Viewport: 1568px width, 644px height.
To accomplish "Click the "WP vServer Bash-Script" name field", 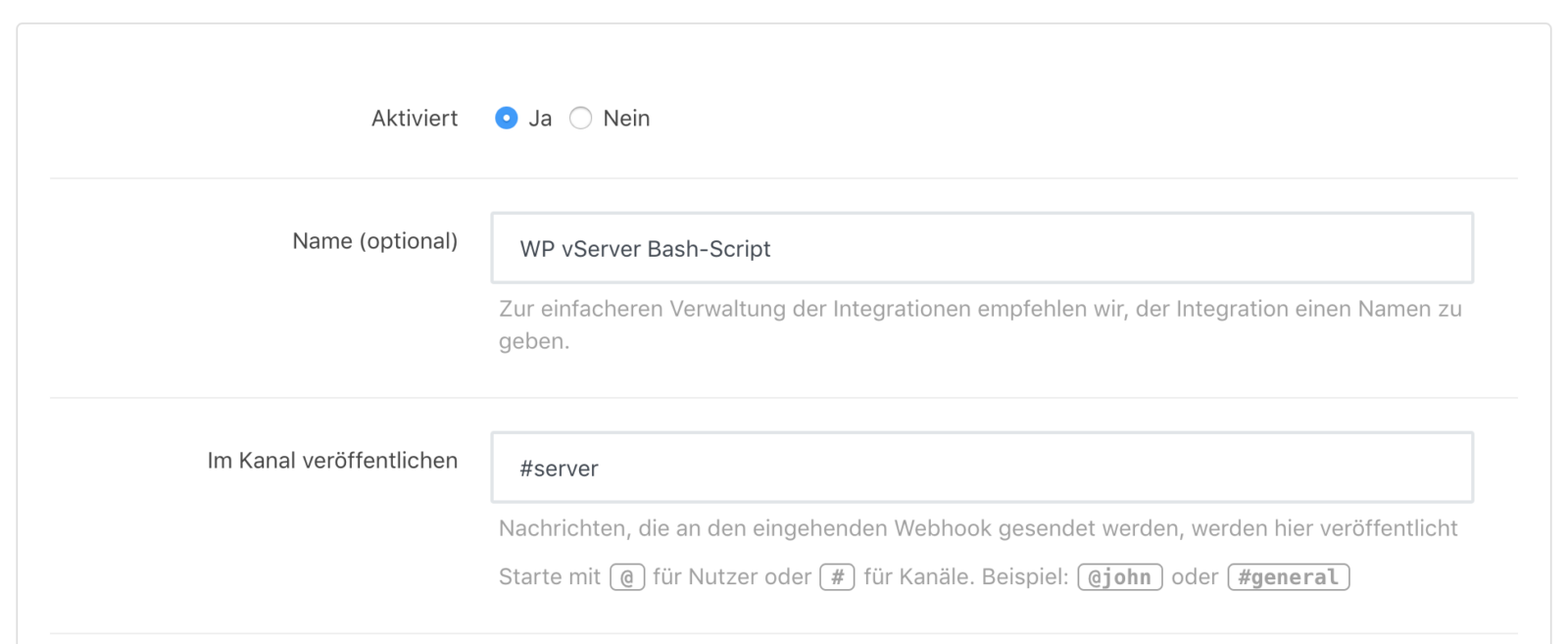I will tap(980, 248).
